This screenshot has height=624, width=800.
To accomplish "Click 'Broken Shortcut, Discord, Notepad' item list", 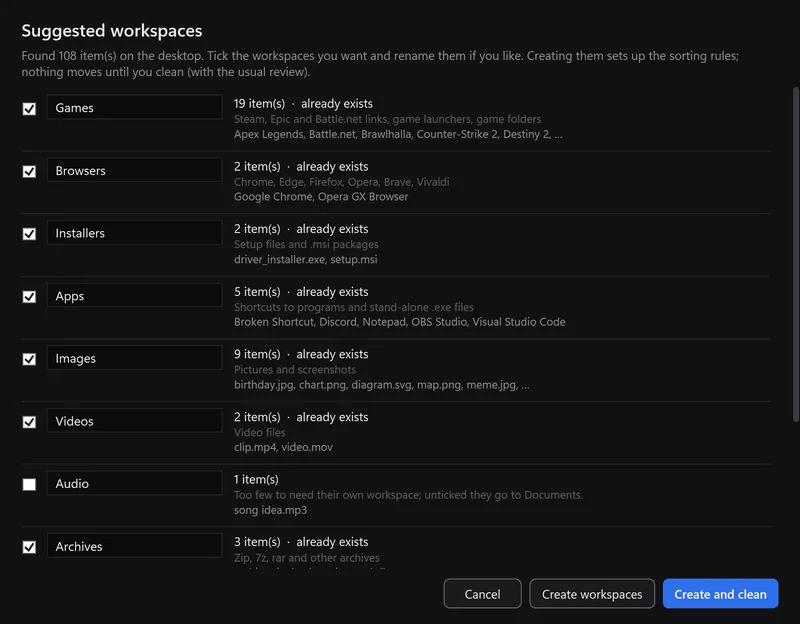I will (399, 322).
